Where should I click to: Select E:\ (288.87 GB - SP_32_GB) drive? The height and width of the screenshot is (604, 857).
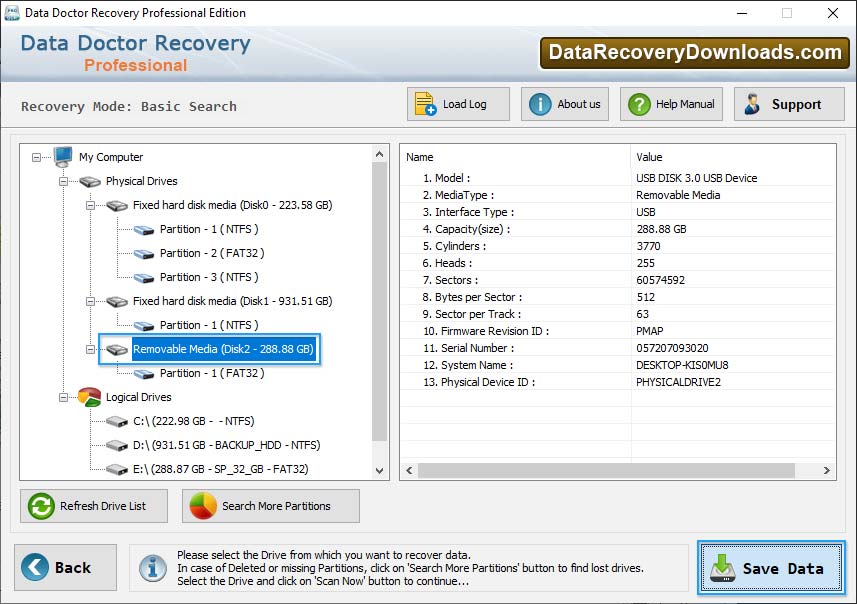coord(220,470)
